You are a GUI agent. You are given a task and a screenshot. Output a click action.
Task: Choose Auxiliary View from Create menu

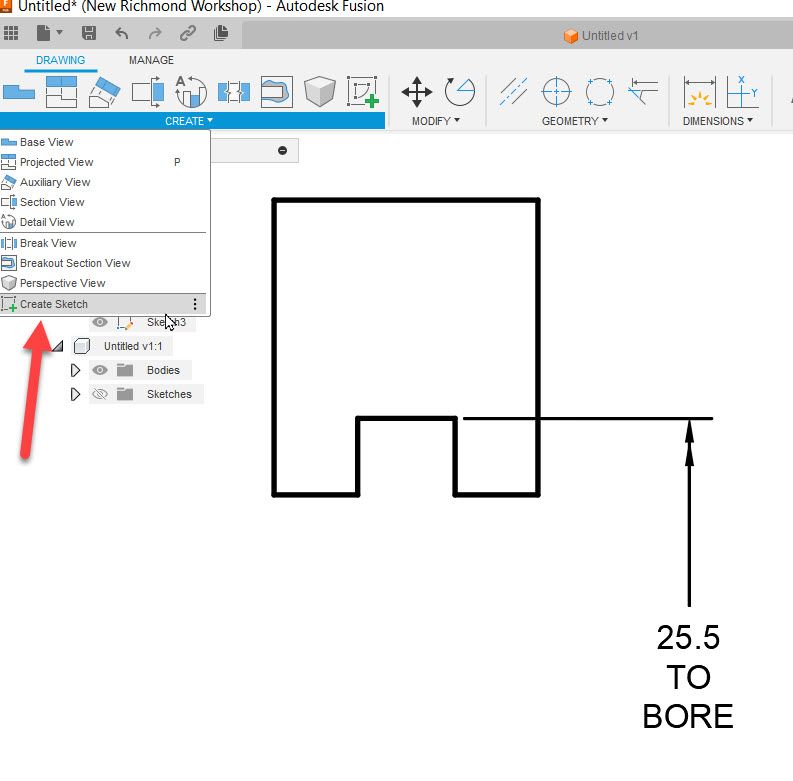[104, 182]
